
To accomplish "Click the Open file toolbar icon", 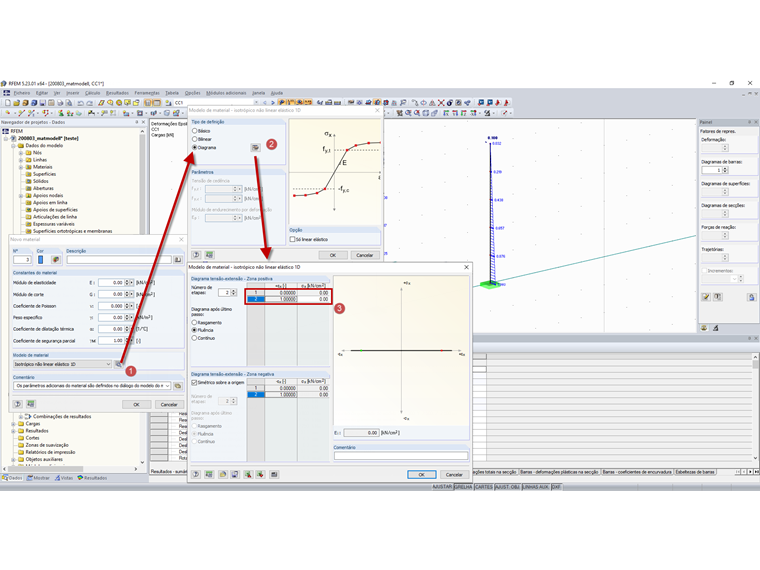I will (16, 103).
